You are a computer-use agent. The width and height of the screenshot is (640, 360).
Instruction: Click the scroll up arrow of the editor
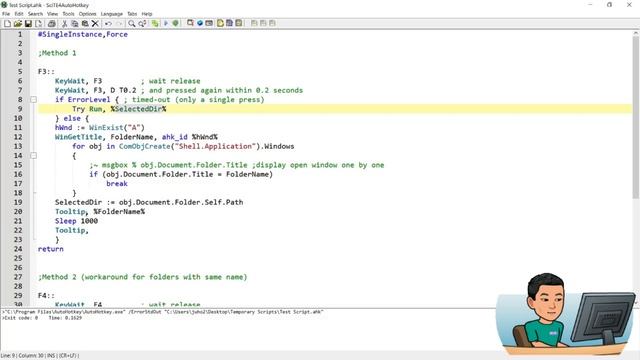click(x=636, y=33)
